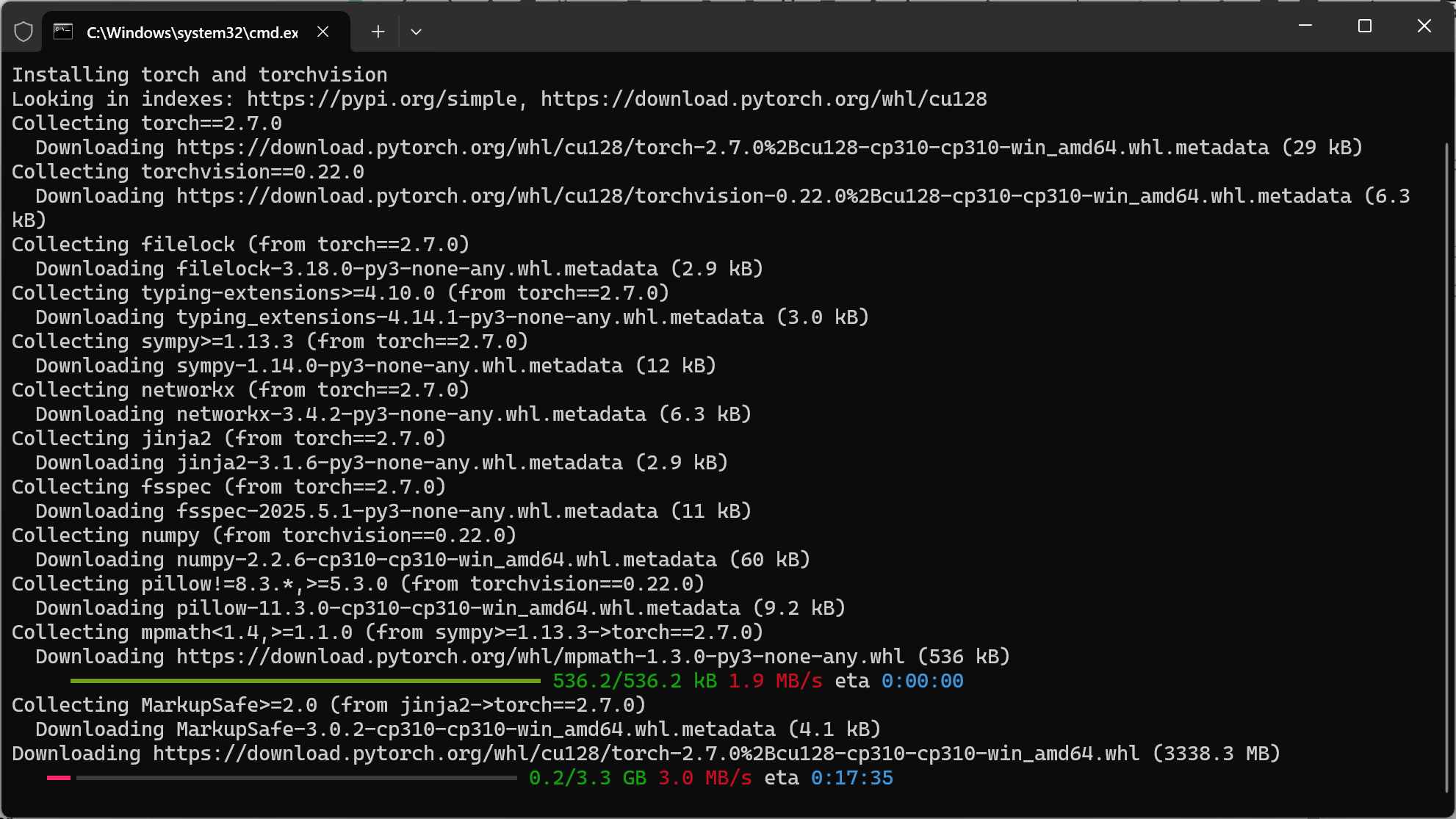The image size is (1456, 819).
Task: Maximize the terminal window
Action: click(x=1365, y=26)
